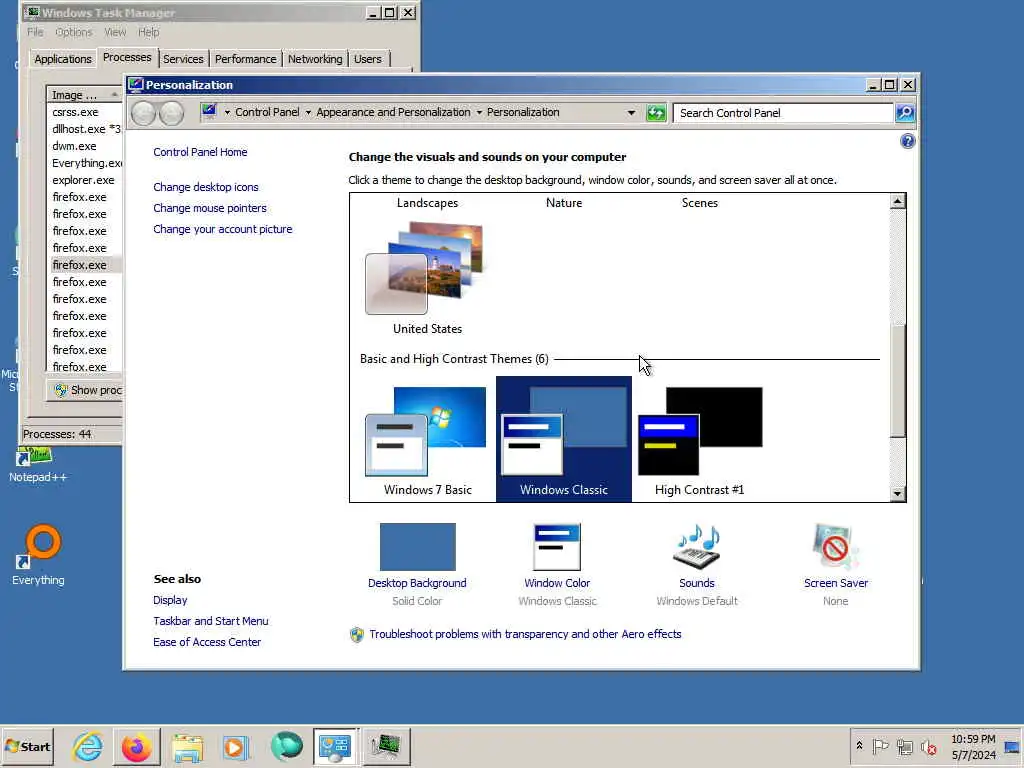Click the network tray icon
The image size is (1024, 768).
coord(904,746)
